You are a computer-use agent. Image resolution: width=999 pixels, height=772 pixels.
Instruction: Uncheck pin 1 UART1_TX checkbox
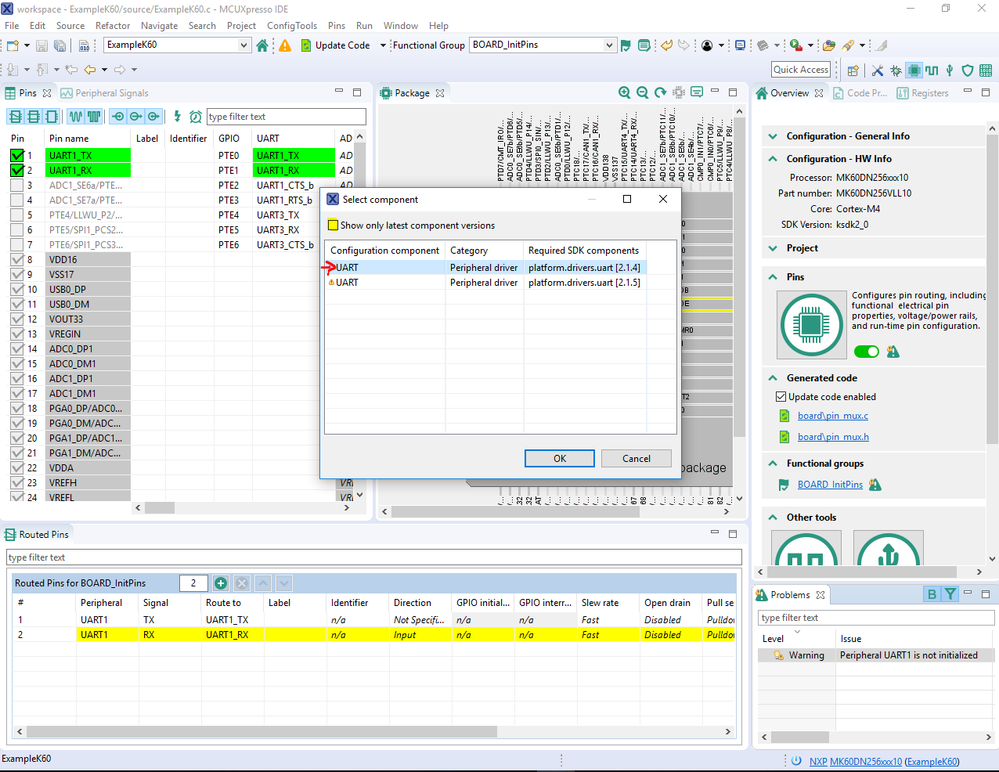(x=17, y=155)
